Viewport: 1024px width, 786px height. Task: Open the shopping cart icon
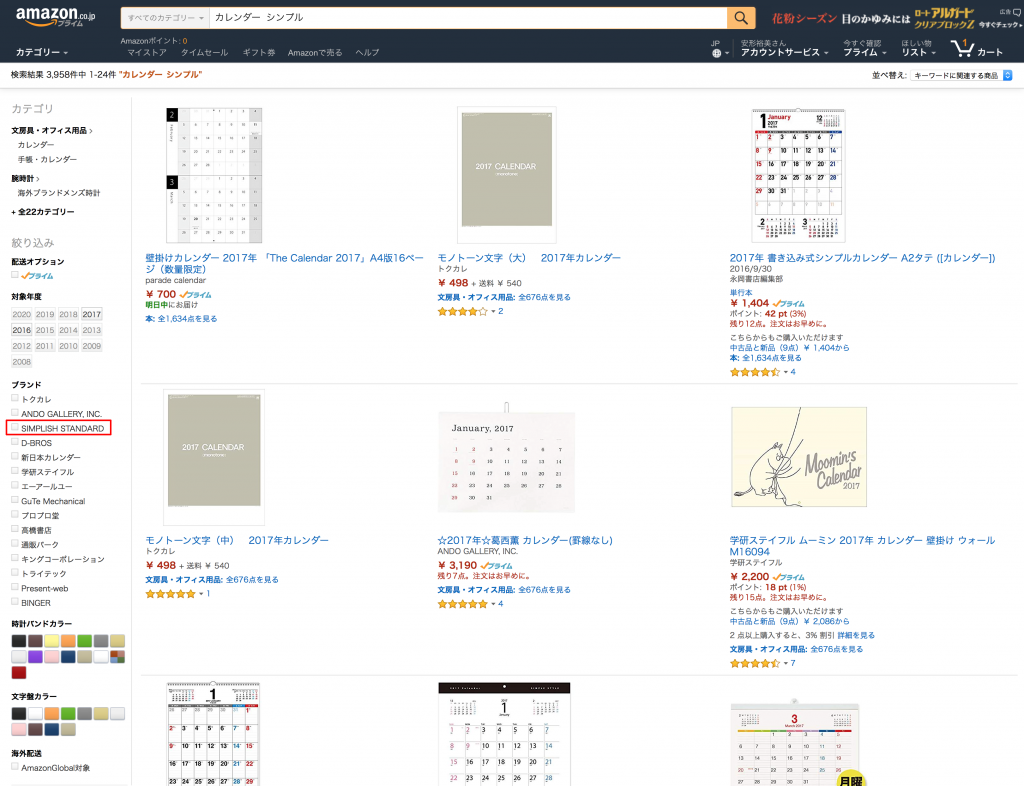[x=961, y=48]
